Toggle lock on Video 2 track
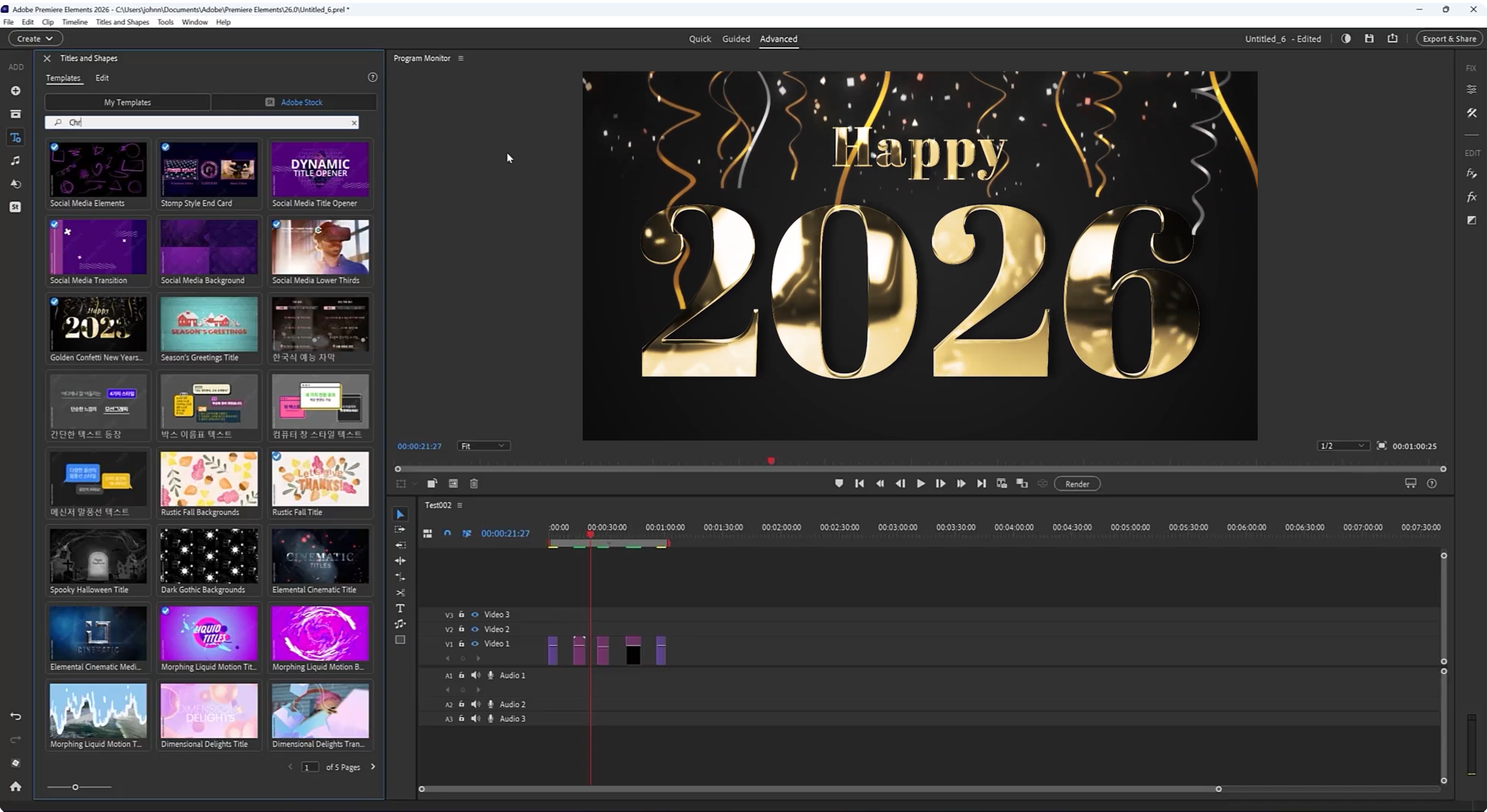1487x812 pixels. (x=462, y=629)
